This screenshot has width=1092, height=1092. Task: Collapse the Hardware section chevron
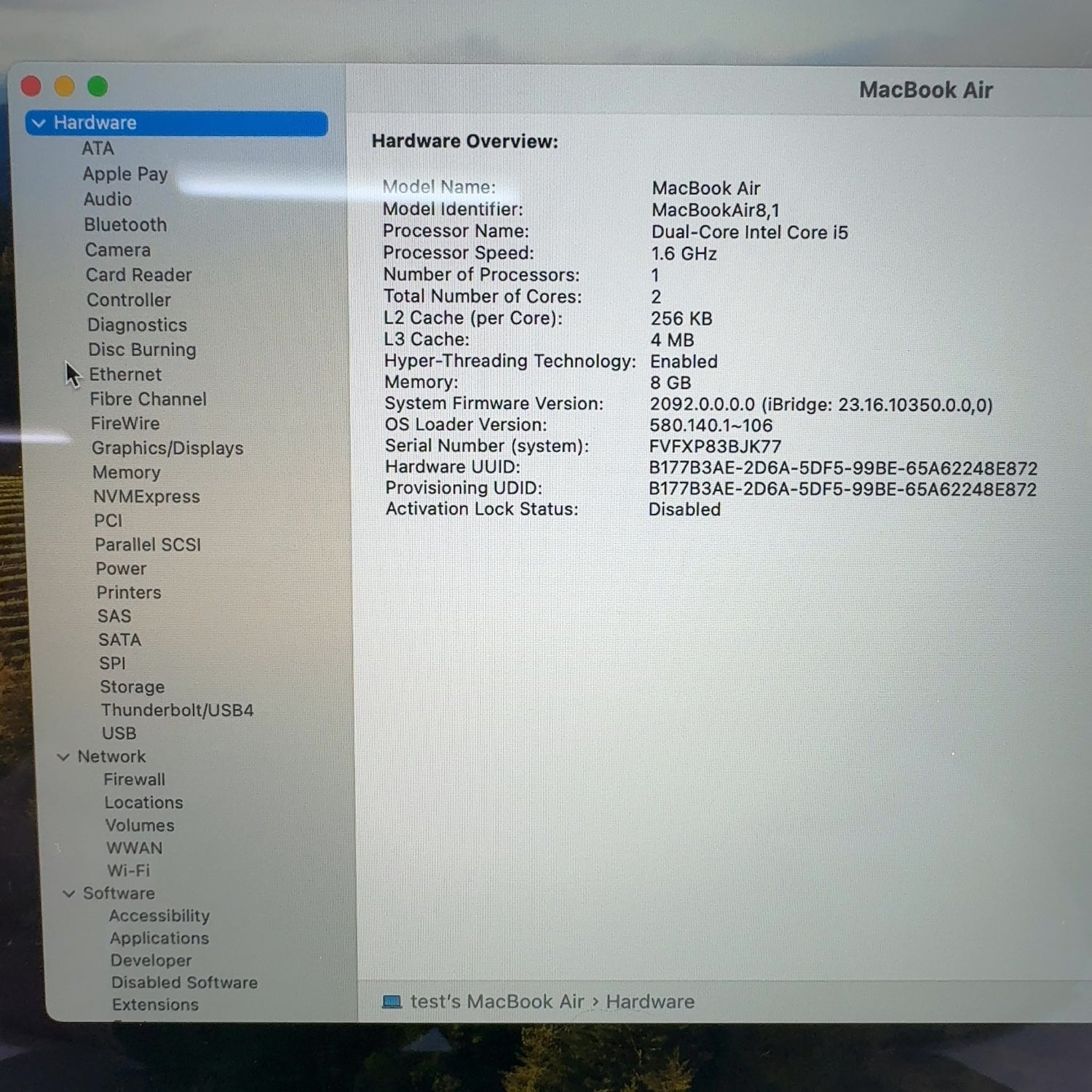[x=39, y=123]
